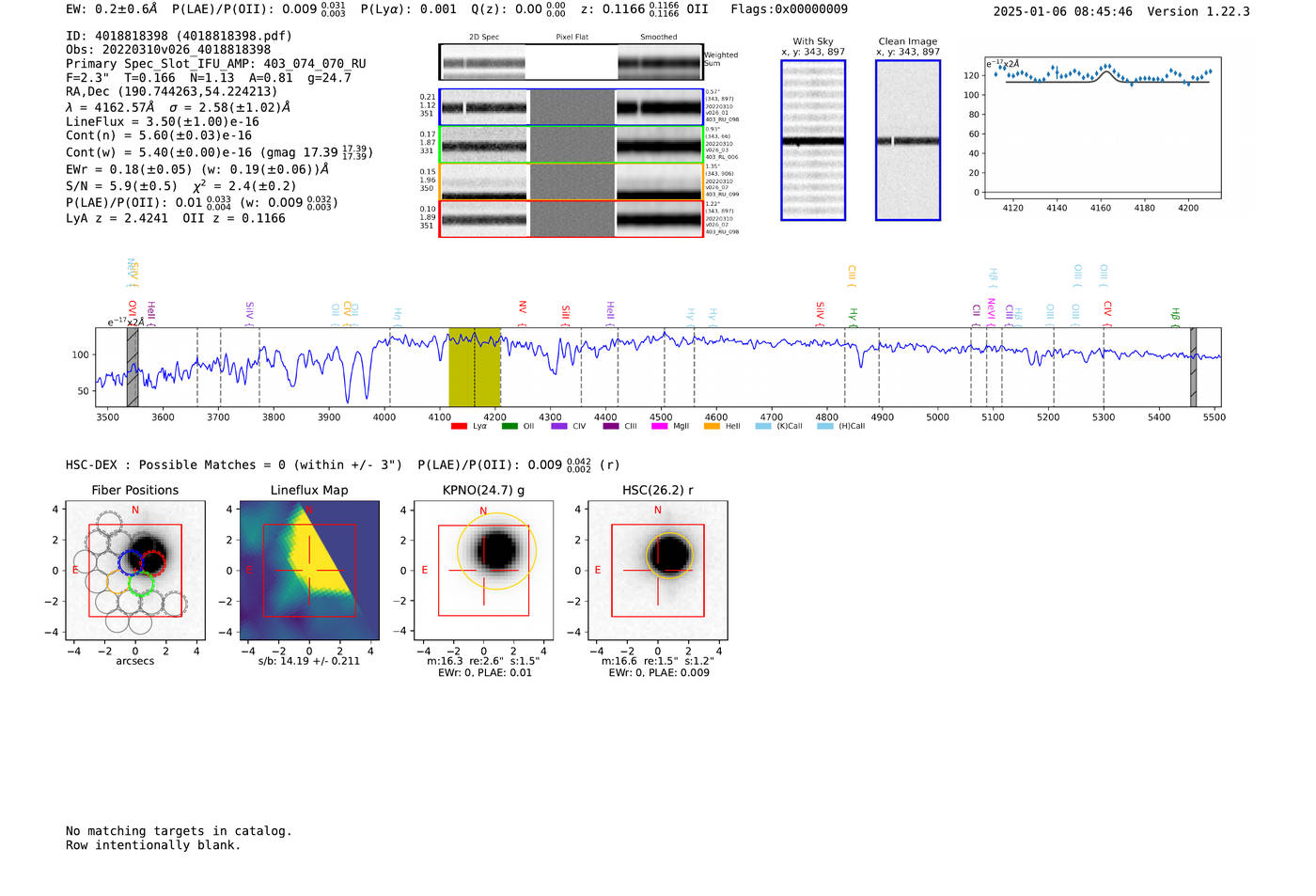Select the green dashed fiber circle
This screenshot has height=896, width=1316.
point(141,584)
